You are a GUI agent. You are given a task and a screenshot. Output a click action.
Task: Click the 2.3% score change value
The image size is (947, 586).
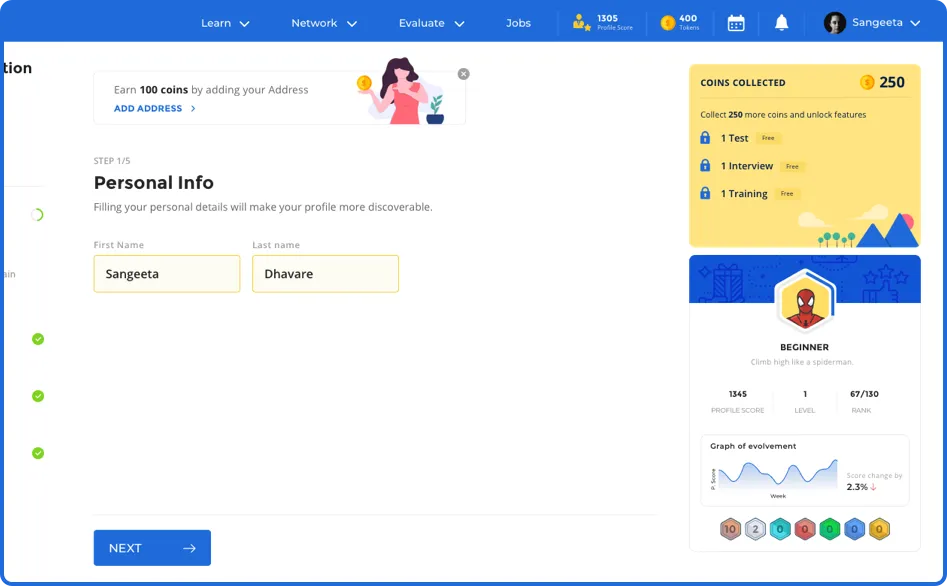[857, 487]
